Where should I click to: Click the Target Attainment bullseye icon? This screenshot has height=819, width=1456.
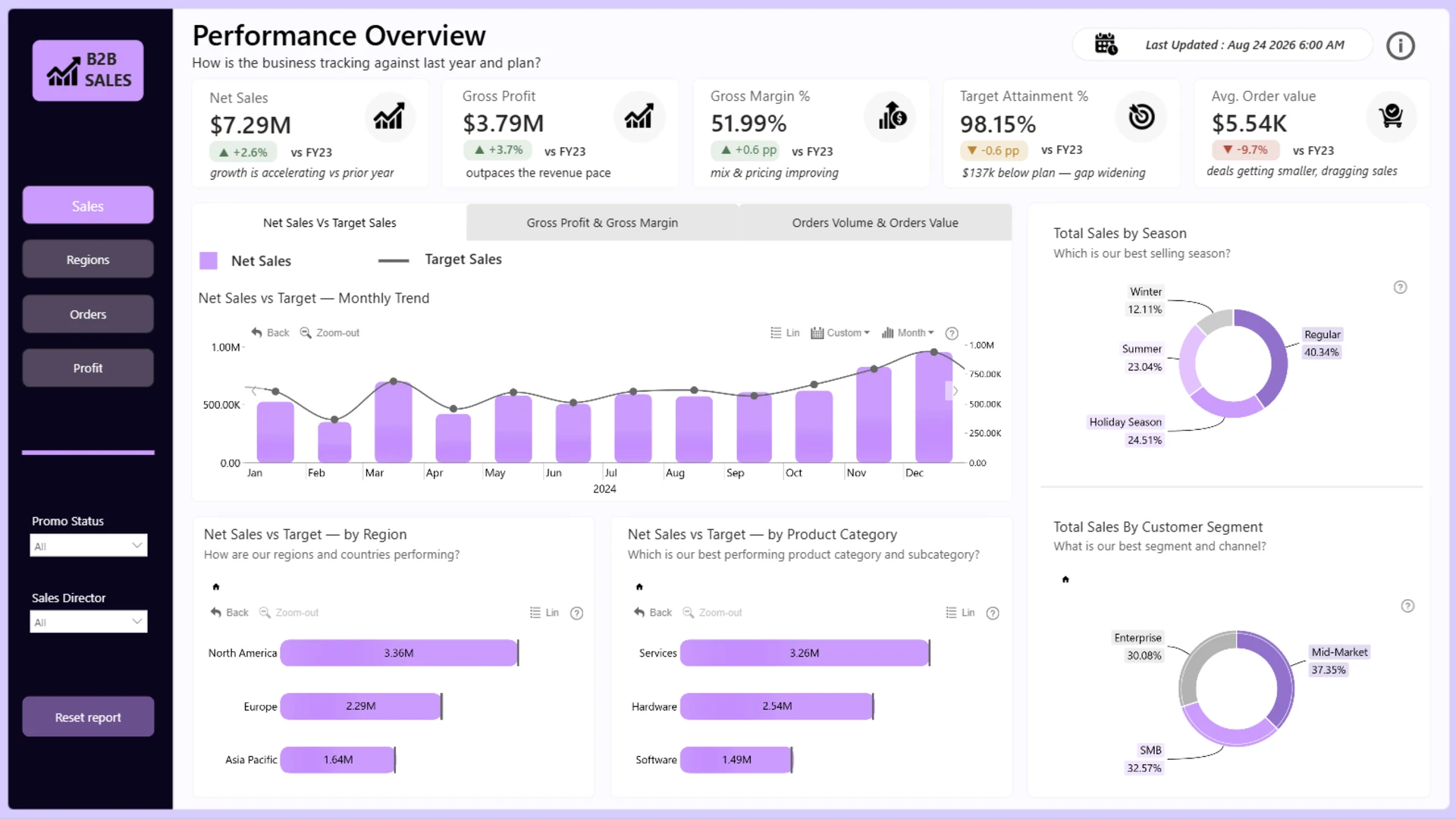pos(1141,116)
